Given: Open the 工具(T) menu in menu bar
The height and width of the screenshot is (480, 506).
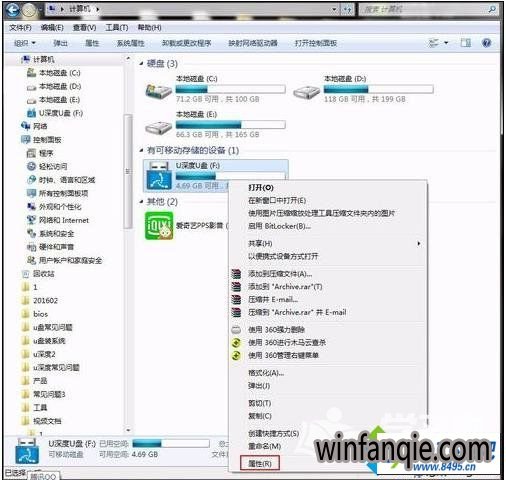Looking at the screenshot, I should pyautogui.click(x=117, y=28).
